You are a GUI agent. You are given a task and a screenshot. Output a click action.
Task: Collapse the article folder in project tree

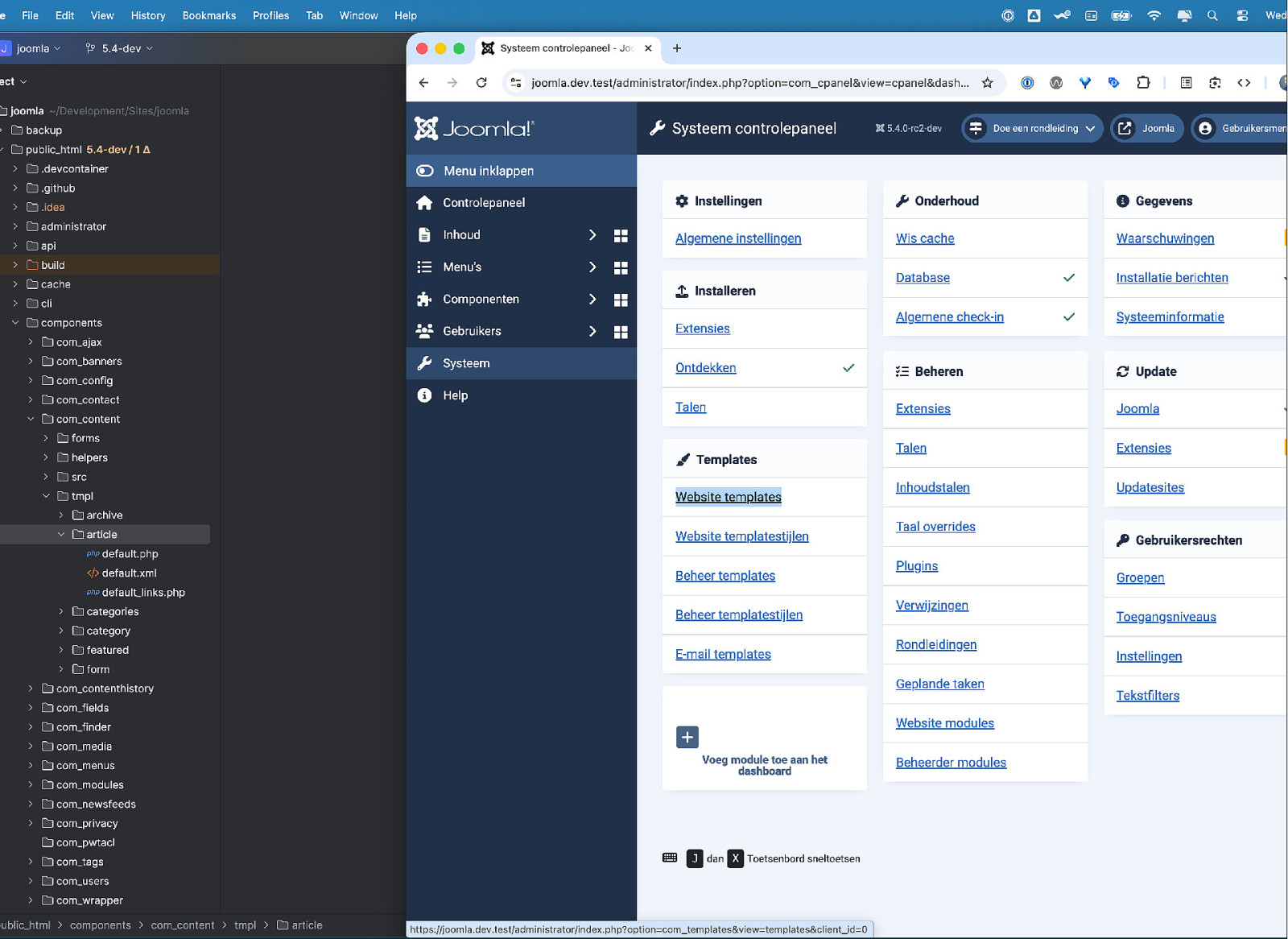click(x=61, y=535)
